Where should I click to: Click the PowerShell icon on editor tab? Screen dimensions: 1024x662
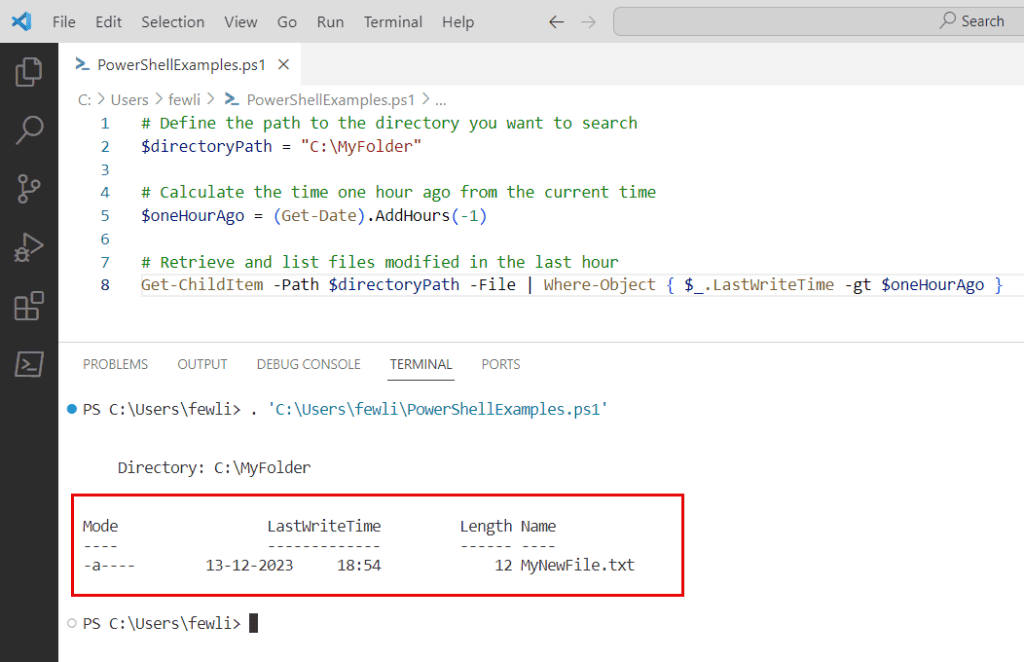tap(82, 64)
